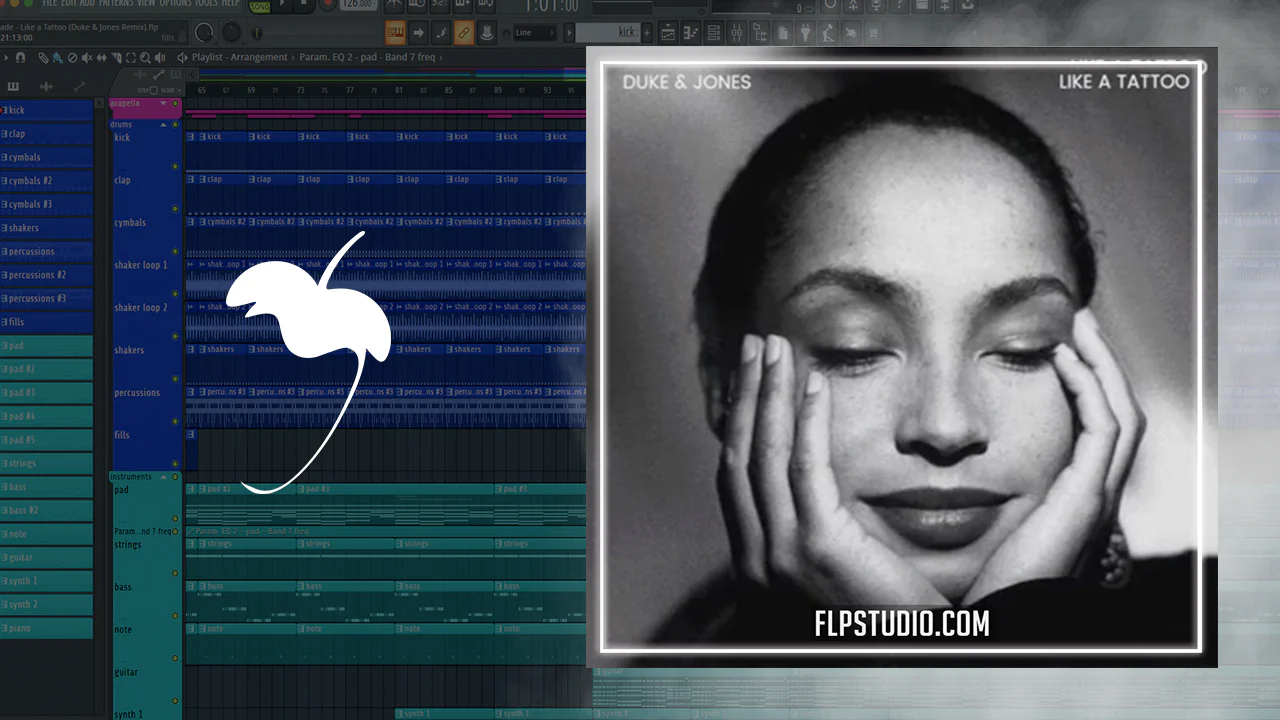
Task: Click the Playlist - Arrangement title
Action: pyautogui.click(x=239, y=58)
